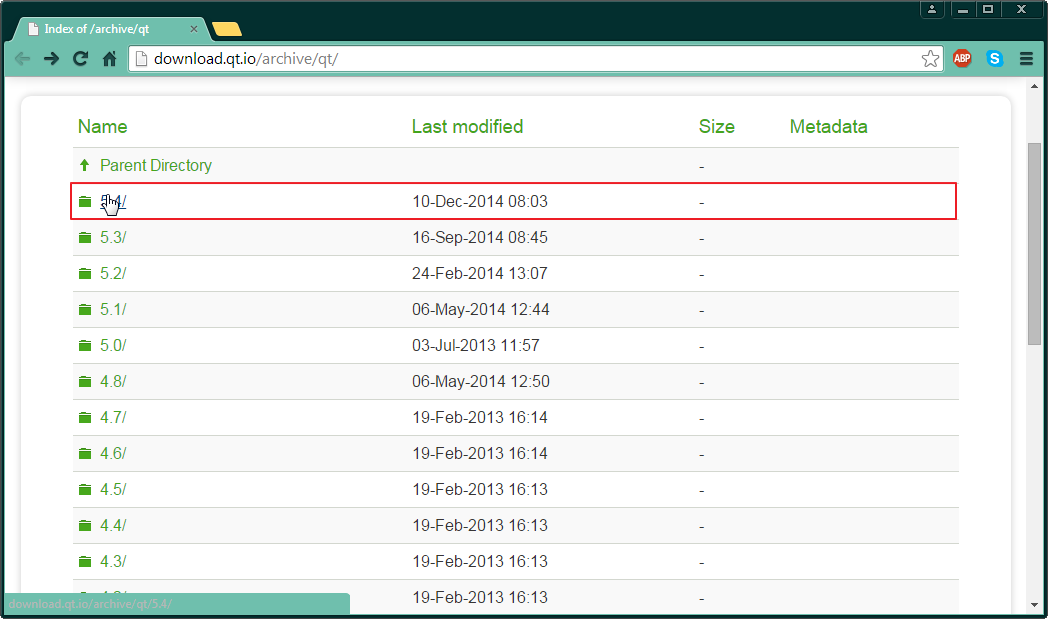Screen dimensions: 1048x619
Task: Click the folder icon for 5.3/
Action: (x=85, y=237)
